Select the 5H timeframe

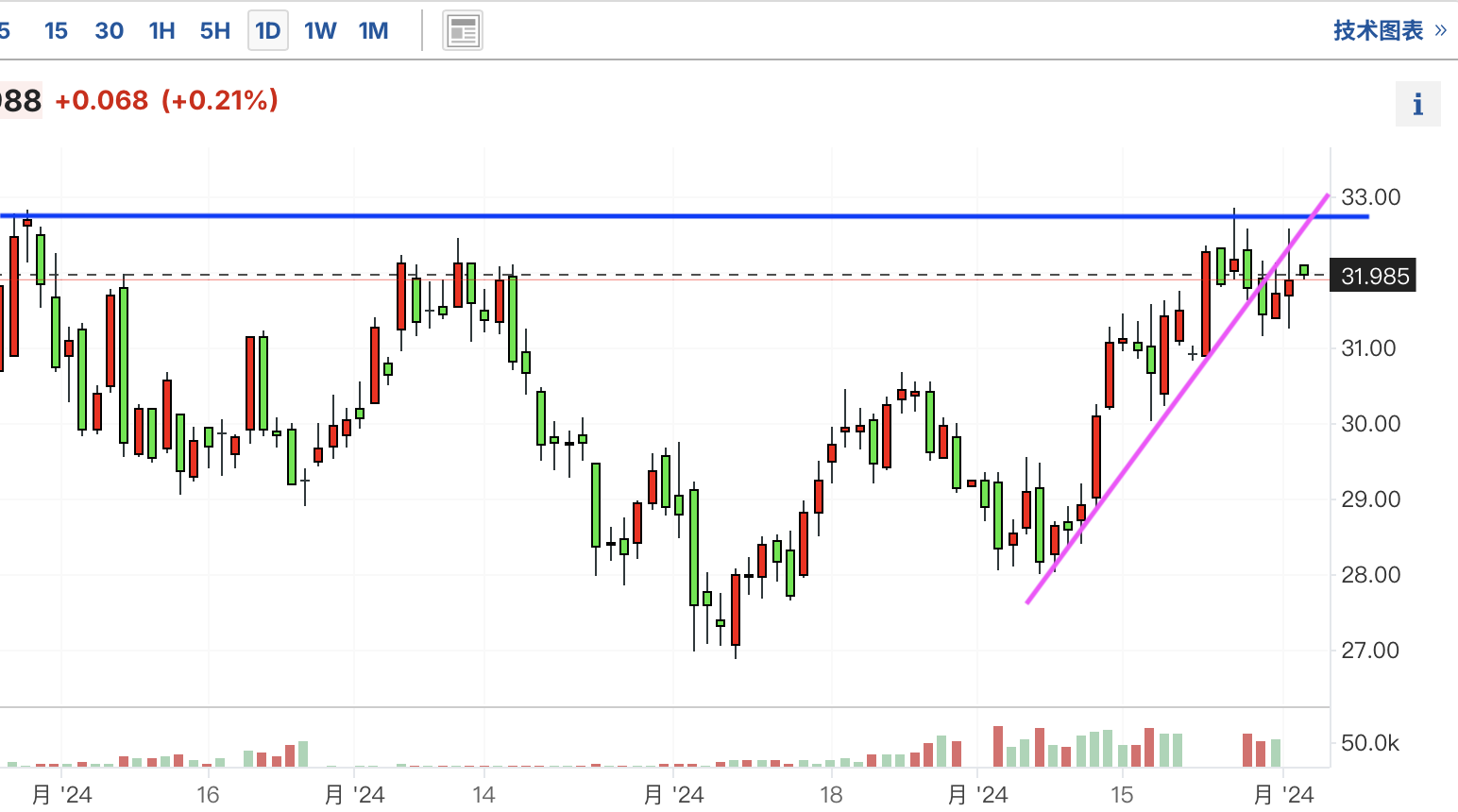point(215,31)
